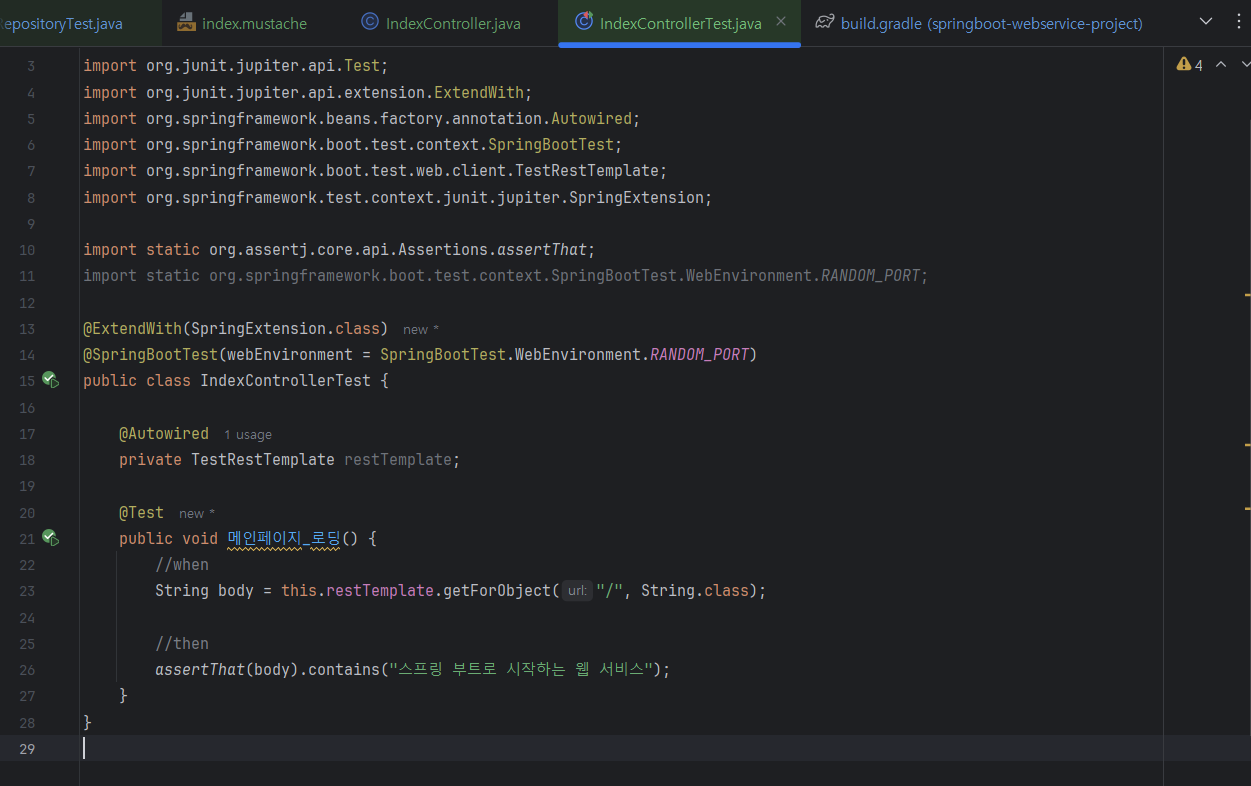1251x786 pixels.
Task: Place the cursor on the 메인페이지_로딩 method name
Action: point(284,538)
